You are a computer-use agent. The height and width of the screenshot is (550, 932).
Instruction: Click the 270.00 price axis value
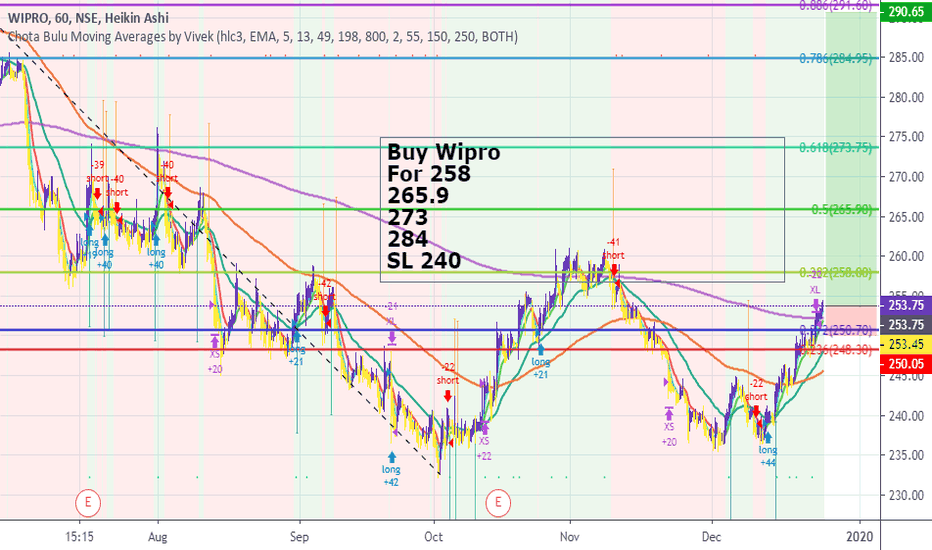click(x=906, y=177)
